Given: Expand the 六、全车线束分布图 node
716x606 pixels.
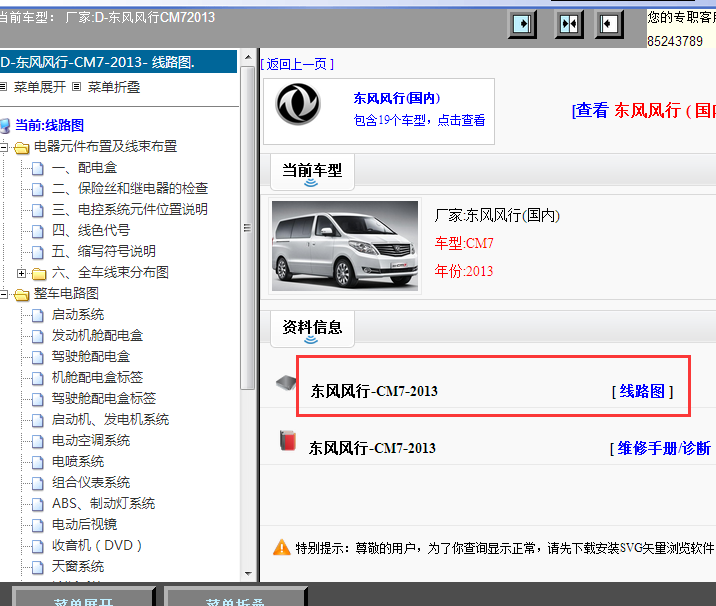Looking at the screenshot, I should pos(21,273).
